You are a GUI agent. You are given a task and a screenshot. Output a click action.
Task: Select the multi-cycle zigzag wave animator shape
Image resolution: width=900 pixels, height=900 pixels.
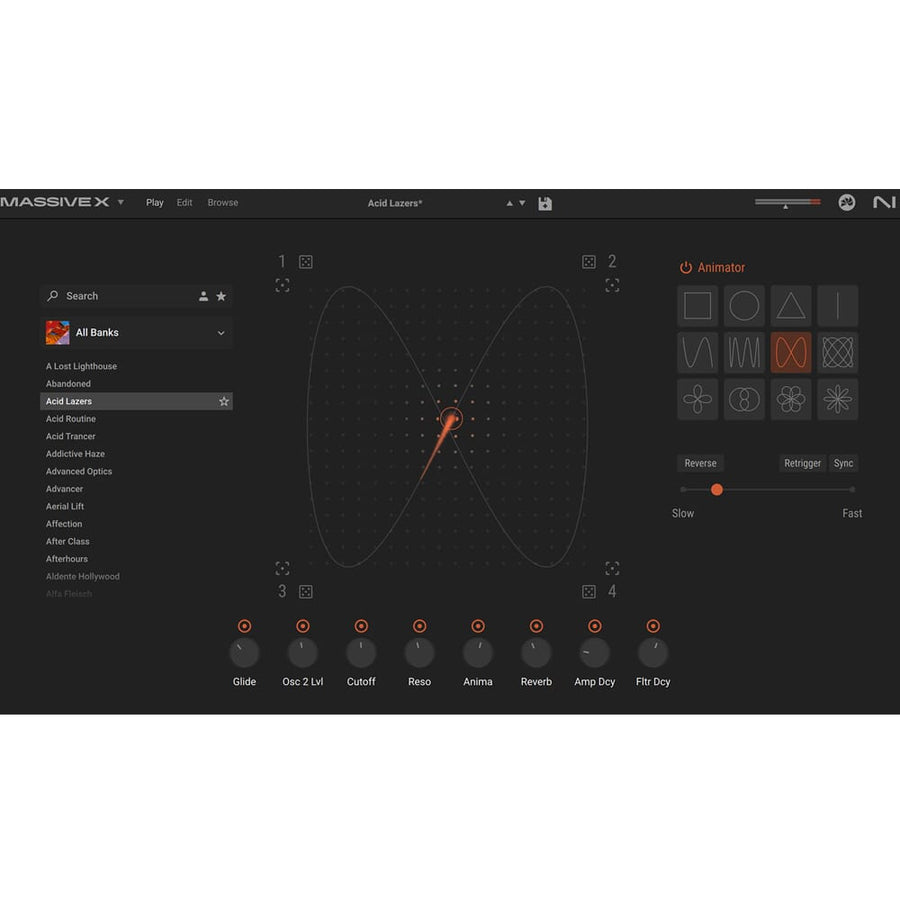tap(744, 352)
